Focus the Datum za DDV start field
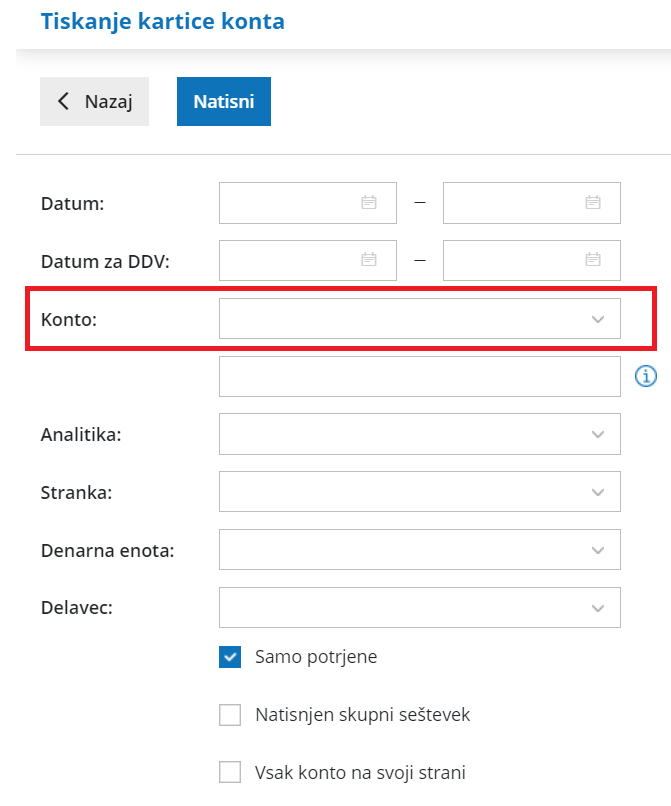Viewport: 671px width, 806px height. (307, 260)
